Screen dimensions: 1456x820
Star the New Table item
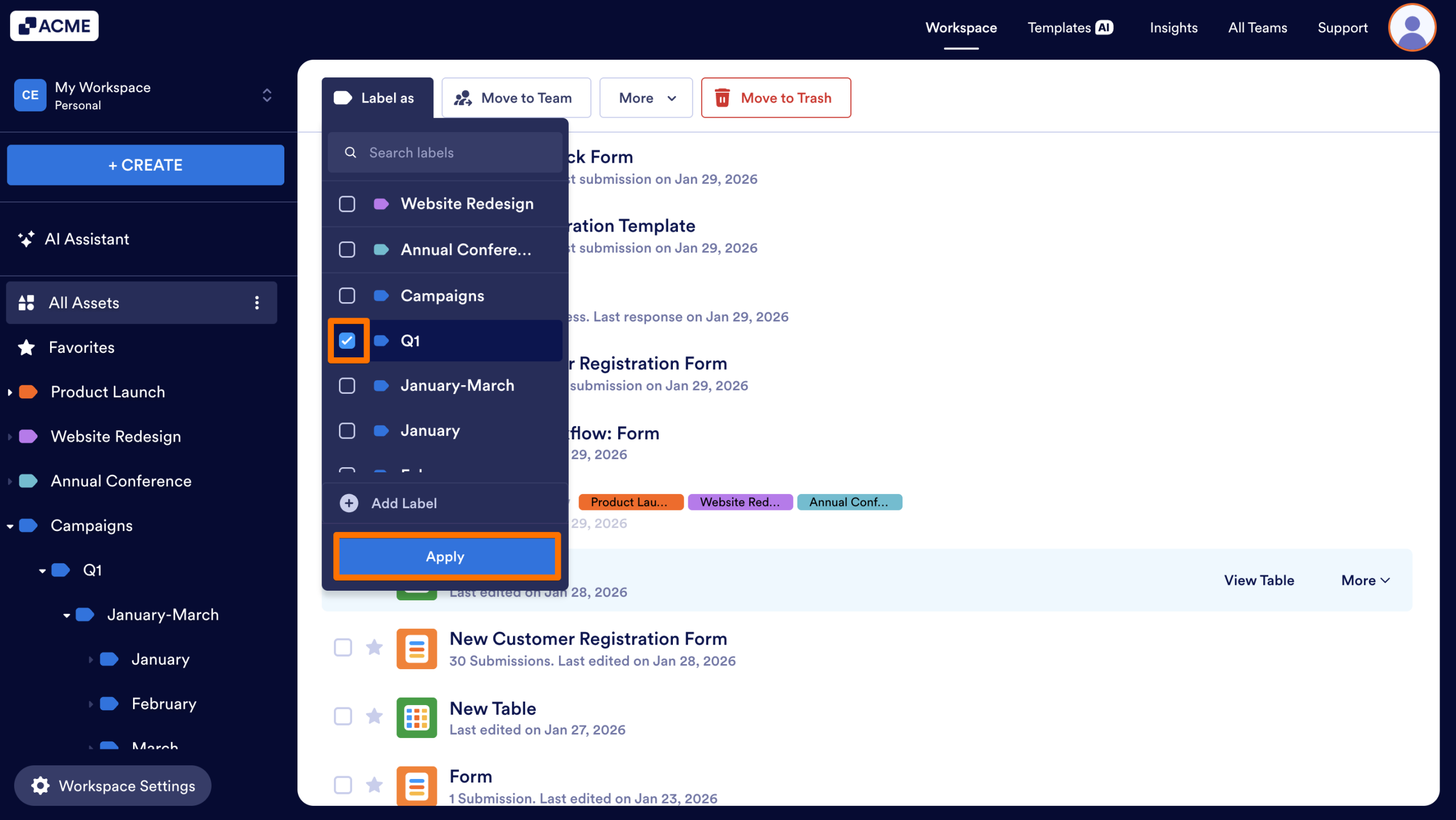[x=374, y=716]
